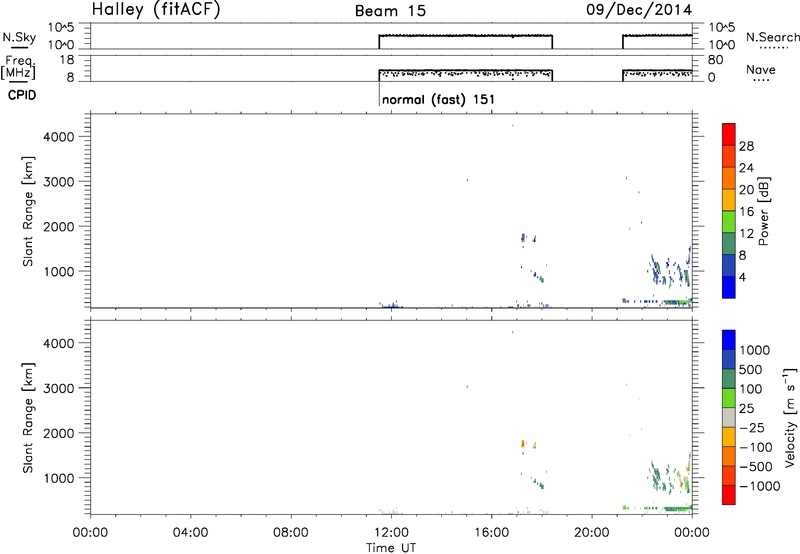Click the top blue Velocity colorbar segment
Viewport: 800px width, 554px height.
(729, 340)
